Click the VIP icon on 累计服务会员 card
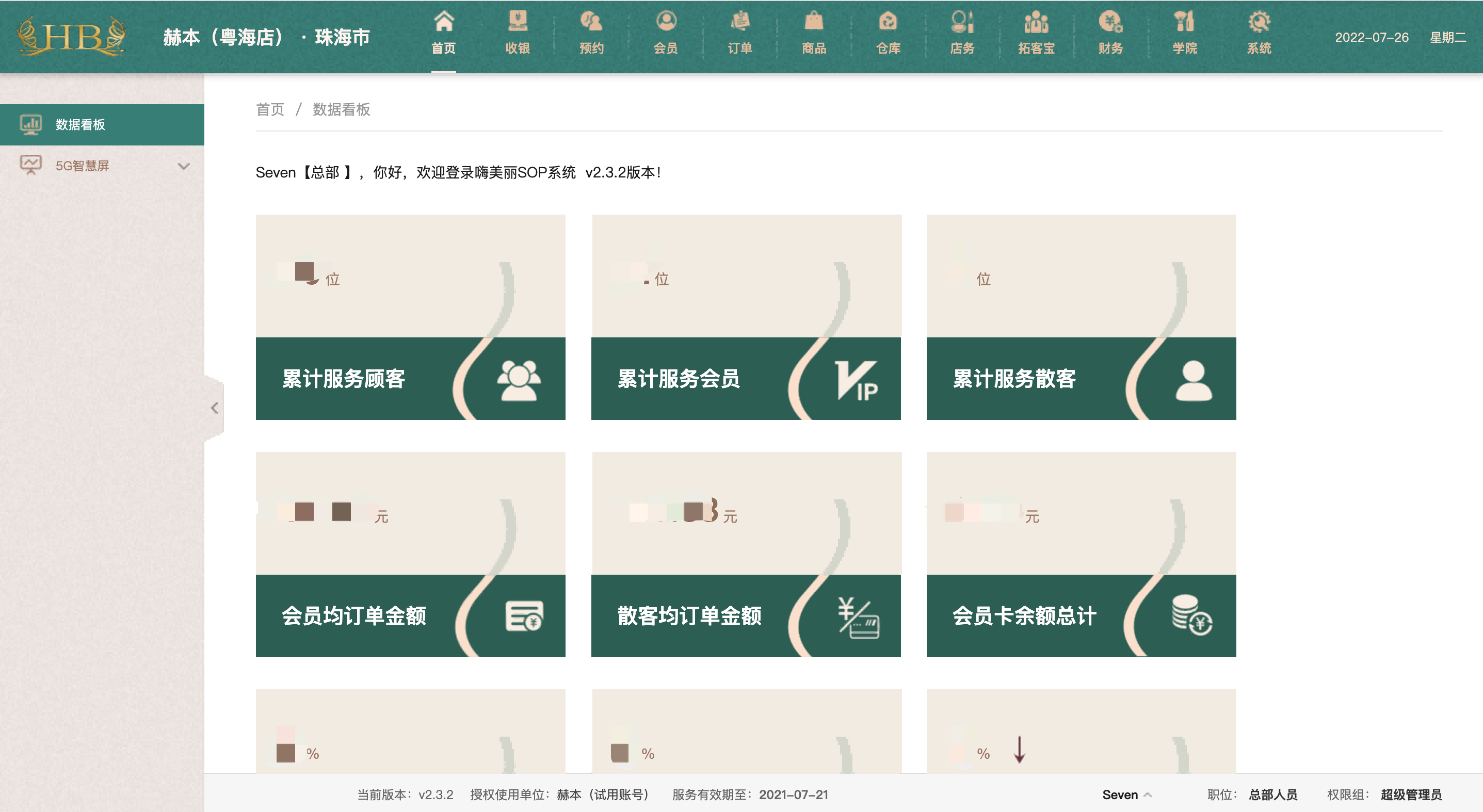Image resolution: width=1483 pixels, height=812 pixels. click(856, 380)
